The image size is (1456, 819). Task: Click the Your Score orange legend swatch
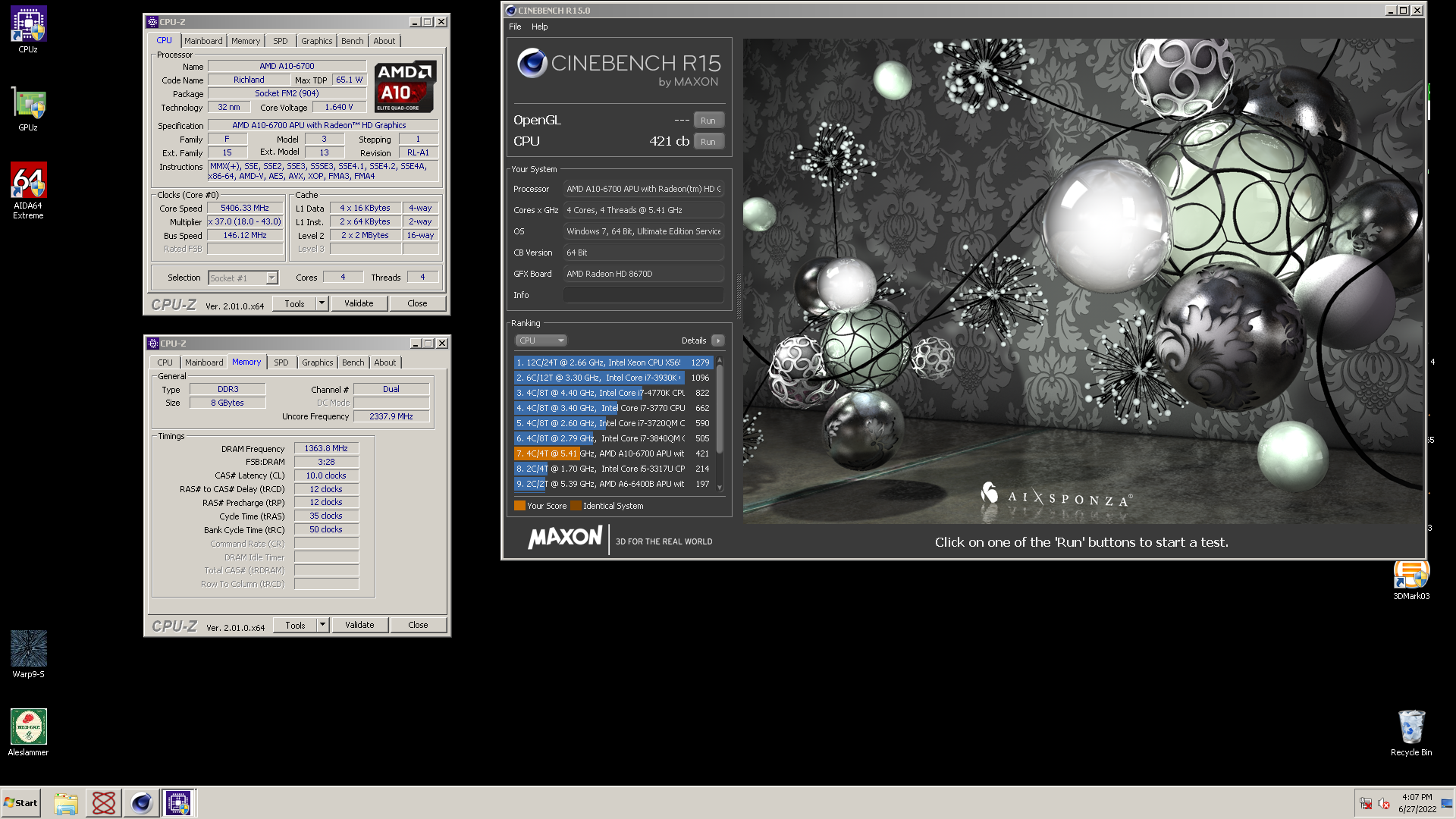519,506
